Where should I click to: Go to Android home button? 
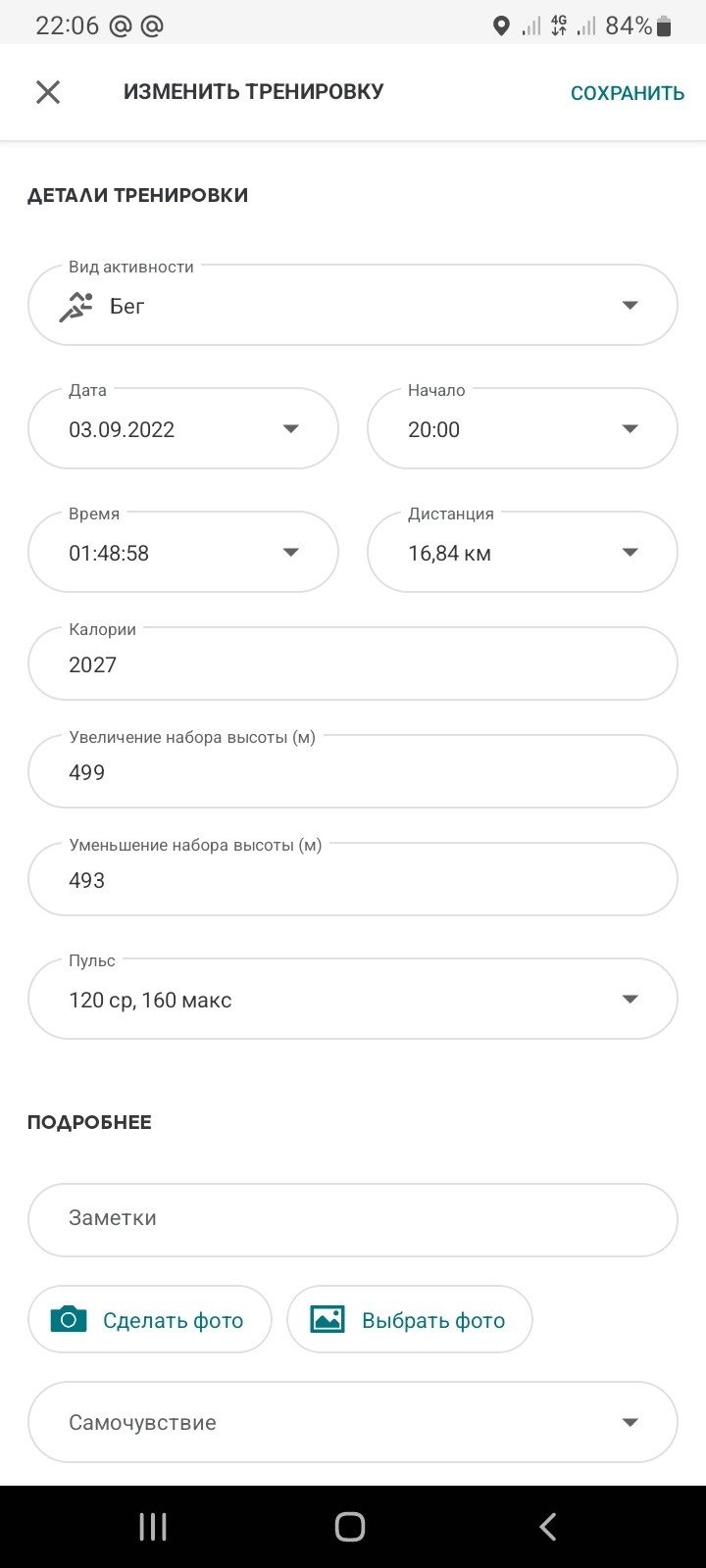point(350,1527)
